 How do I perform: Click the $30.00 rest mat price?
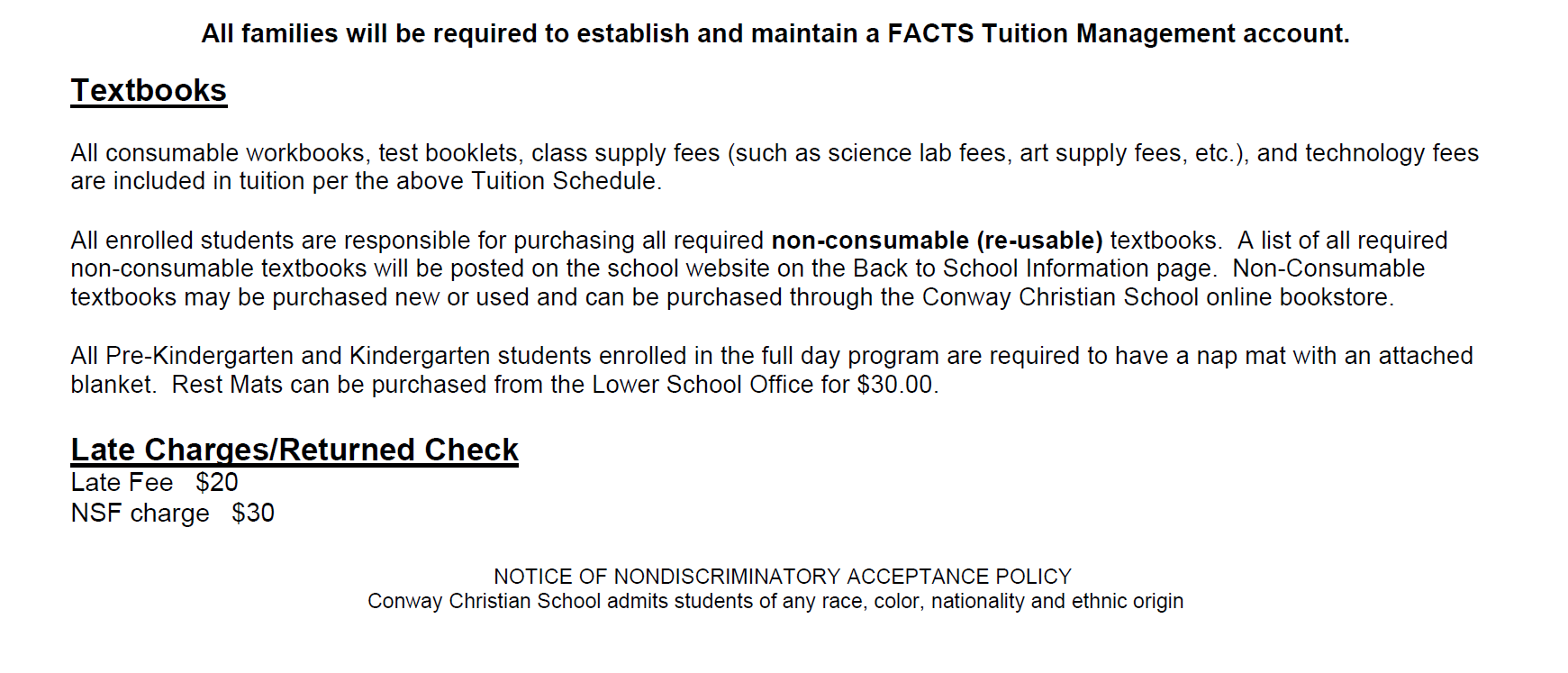point(896,385)
